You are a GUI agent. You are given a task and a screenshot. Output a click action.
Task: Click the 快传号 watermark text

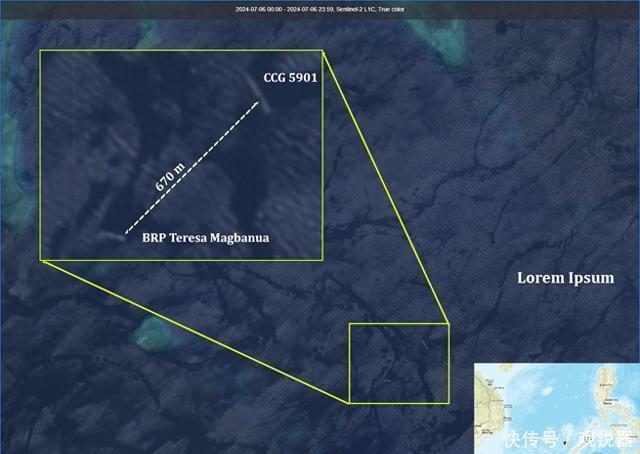pos(530,440)
